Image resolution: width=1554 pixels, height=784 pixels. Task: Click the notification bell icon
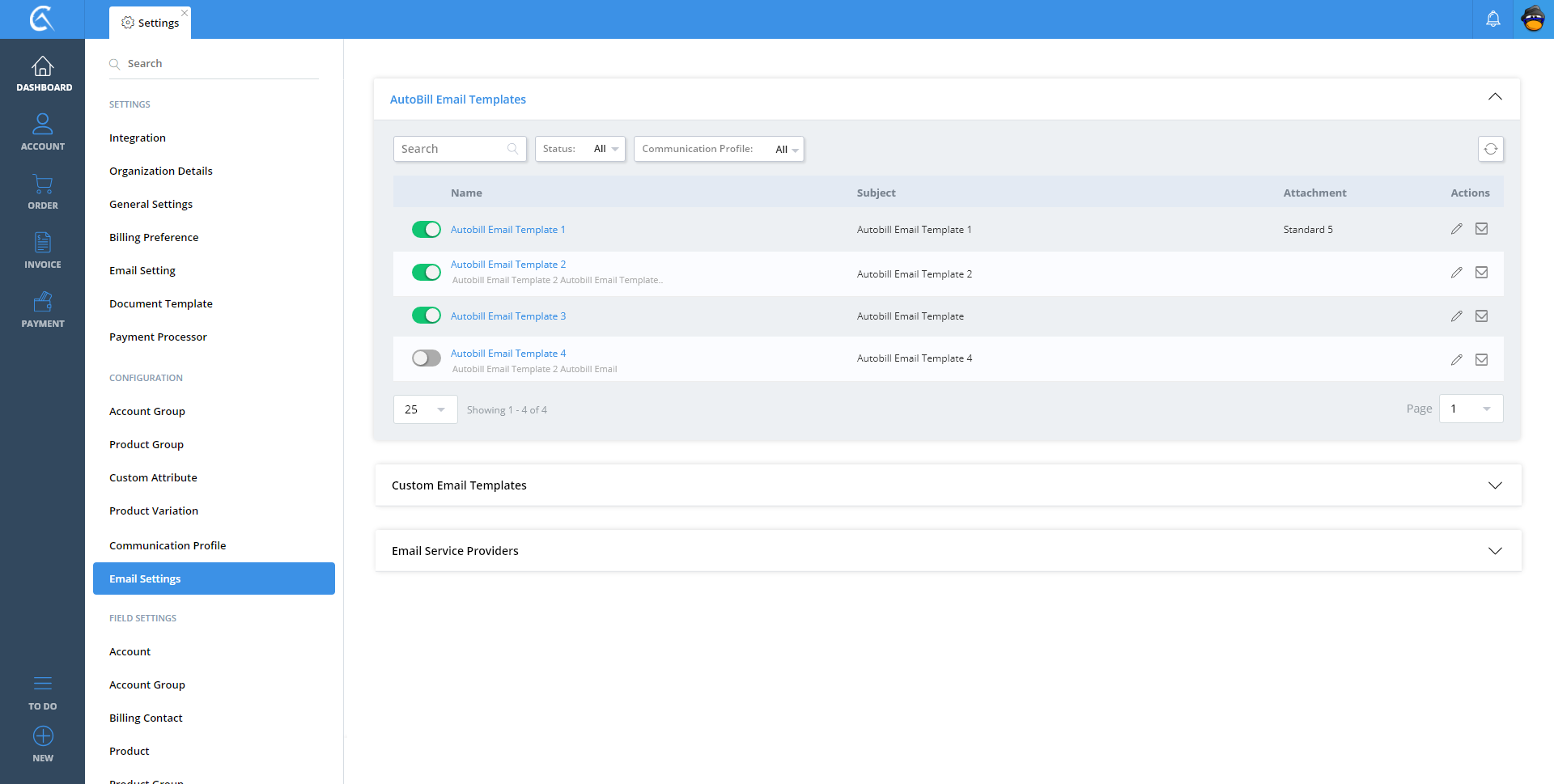pyautogui.click(x=1492, y=19)
